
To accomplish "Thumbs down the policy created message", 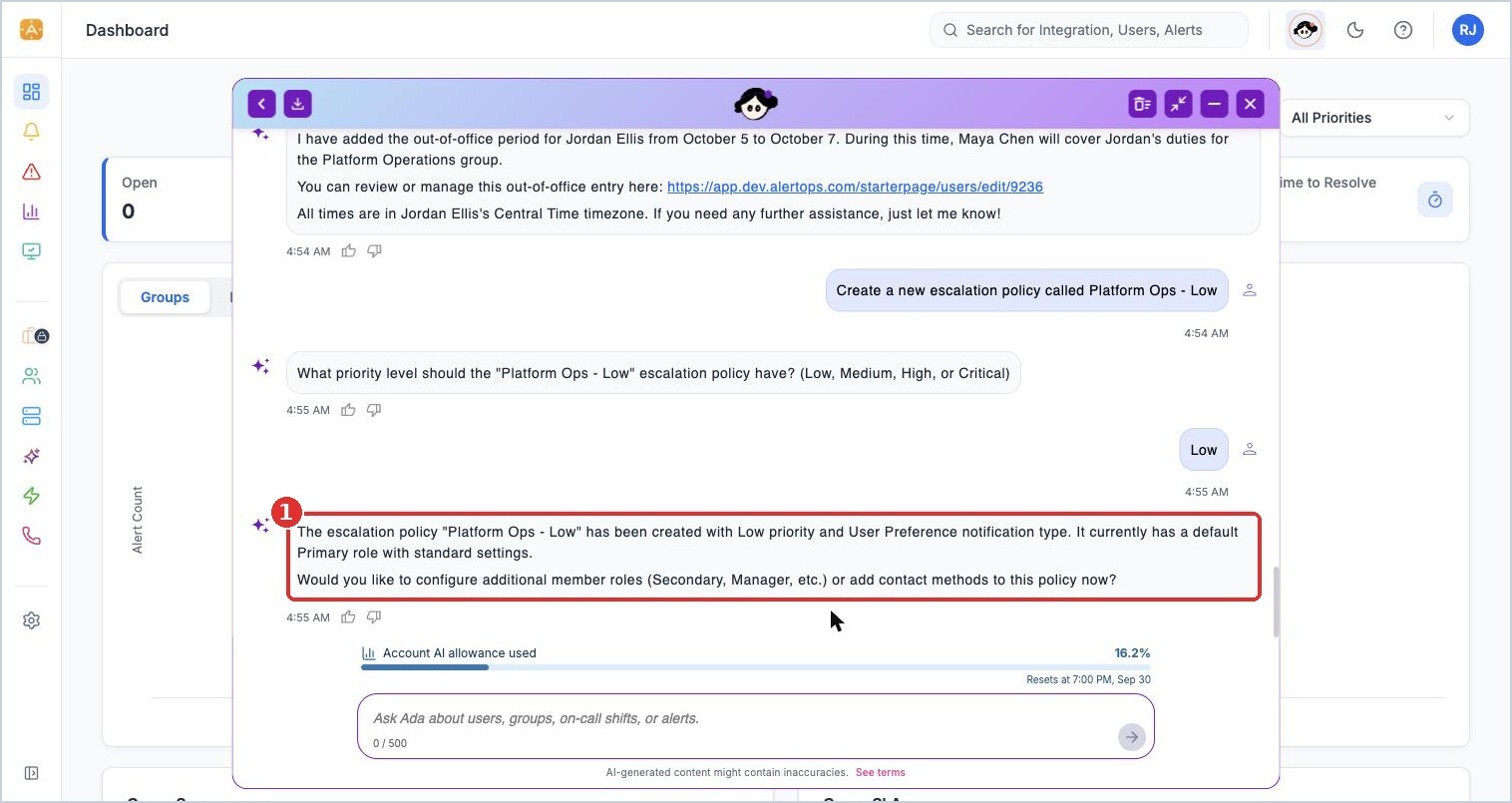I will coord(374,617).
